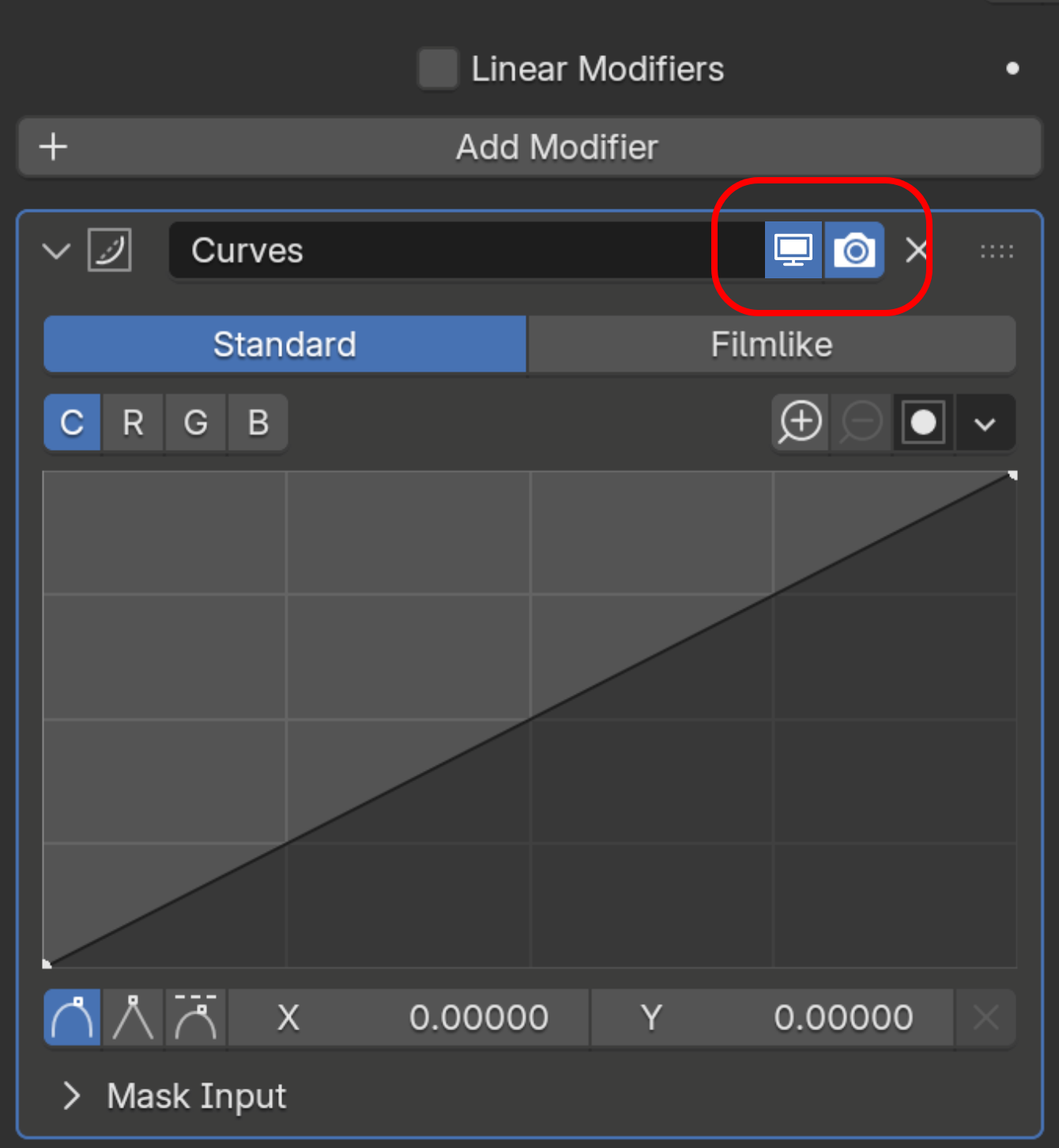The height and width of the screenshot is (1148, 1059).
Task: Click the Curves modifier name field
Action: tap(466, 251)
